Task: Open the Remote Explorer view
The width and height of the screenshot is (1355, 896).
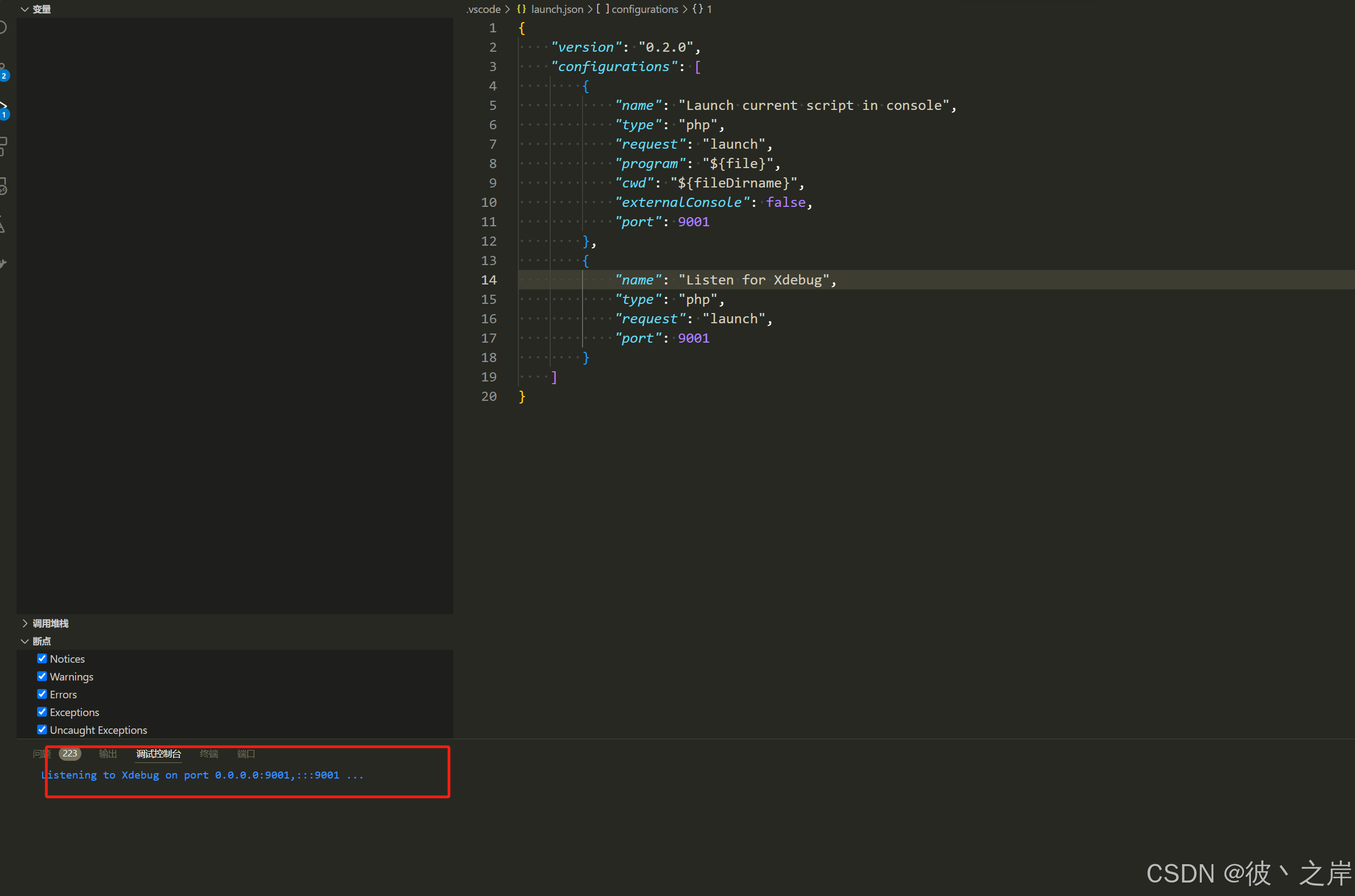Action: [4, 186]
